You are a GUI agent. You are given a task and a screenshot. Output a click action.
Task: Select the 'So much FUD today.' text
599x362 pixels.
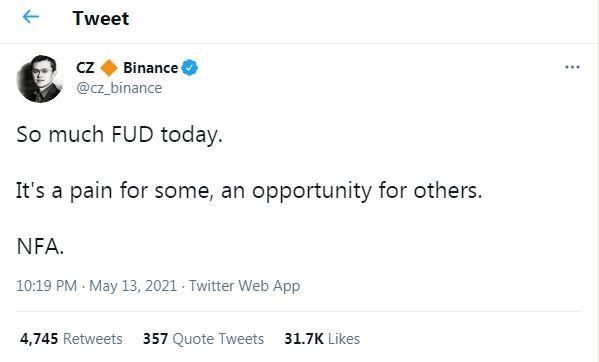(119, 134)
